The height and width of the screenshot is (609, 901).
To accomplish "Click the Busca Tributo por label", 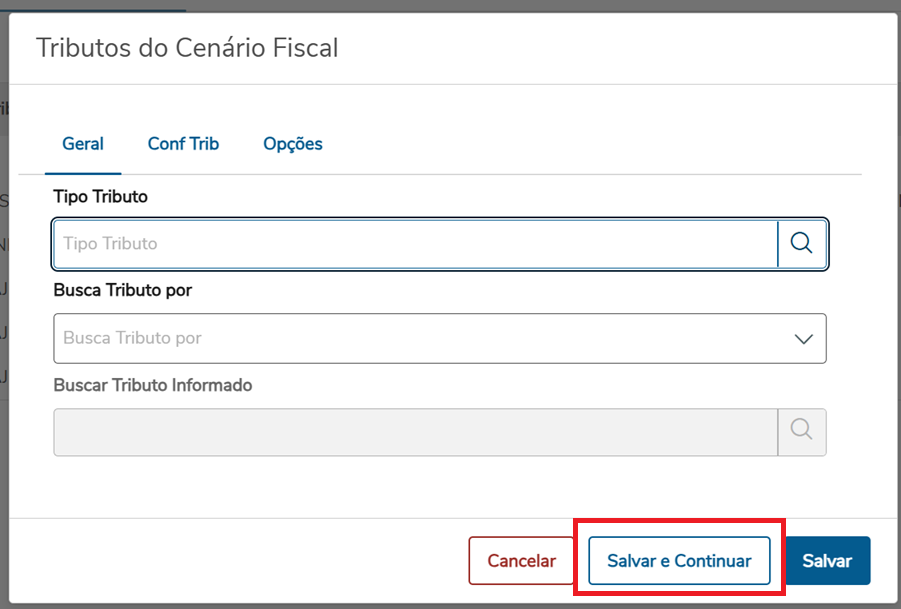I will tap(123, 290).
